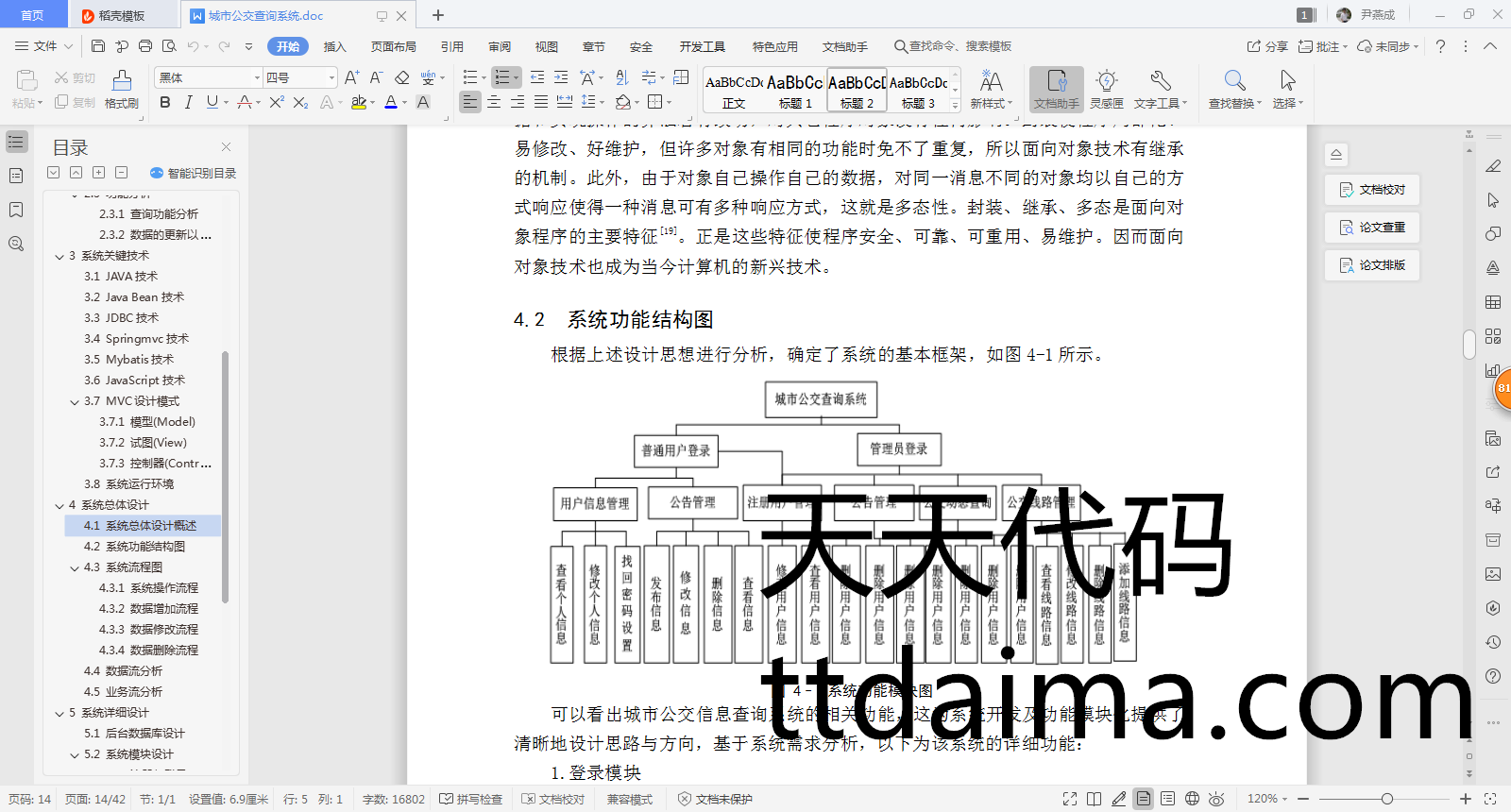Image resolution: width=1511 pixels, height=812 pixels.
Task: Click 智能识别目录 in the outline panel
Action: (194, 173)
